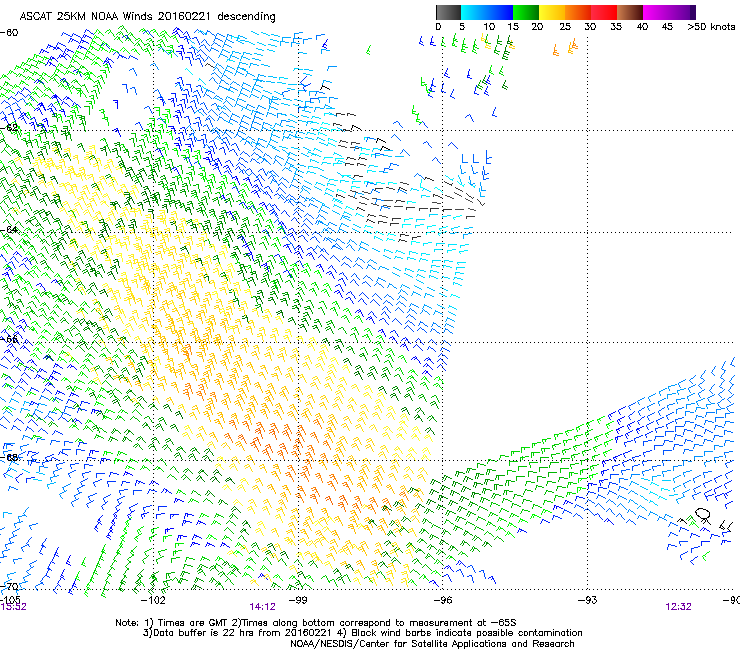Click the 'Times are GMT' note line
Screen dimensions: 740x650
coord(316,623)
